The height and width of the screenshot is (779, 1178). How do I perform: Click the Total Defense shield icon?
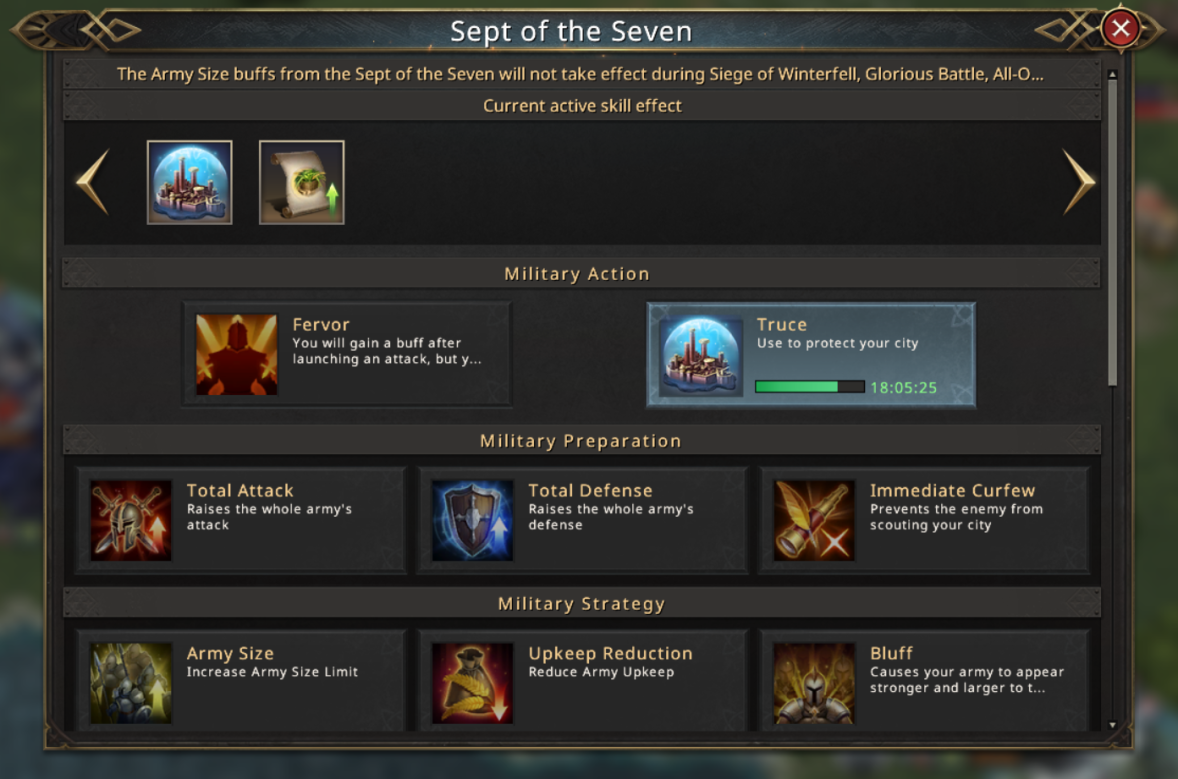(x=472, y=520)
